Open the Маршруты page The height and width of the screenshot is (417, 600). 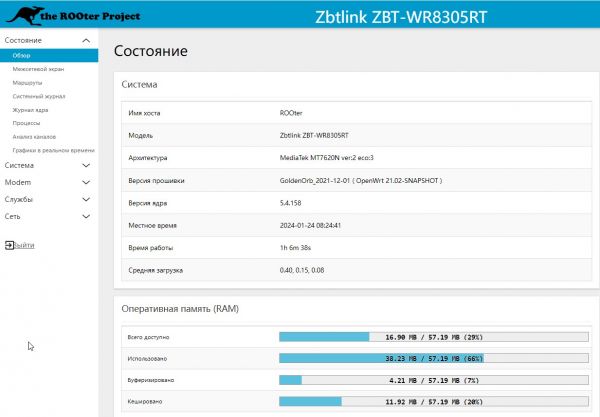(x=27, y=83)
